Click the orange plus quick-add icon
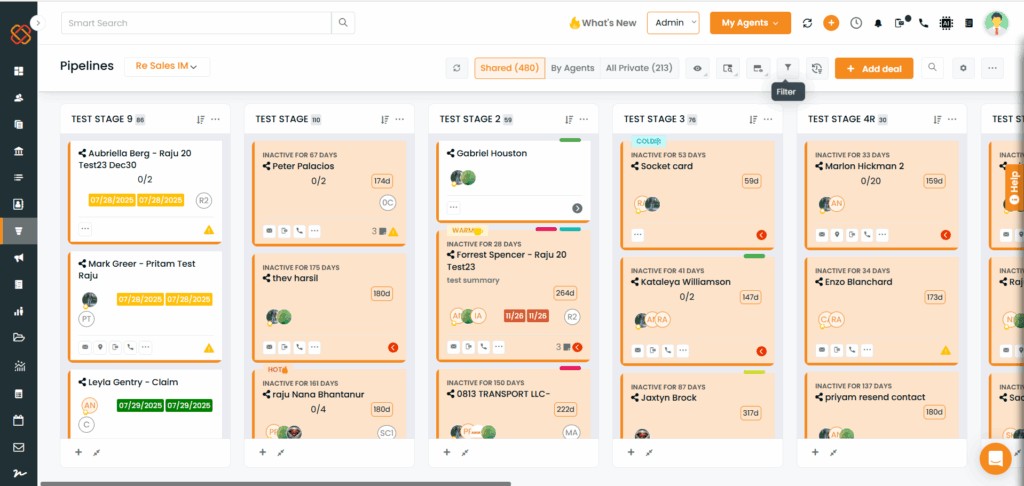 (x=831, y=23)
